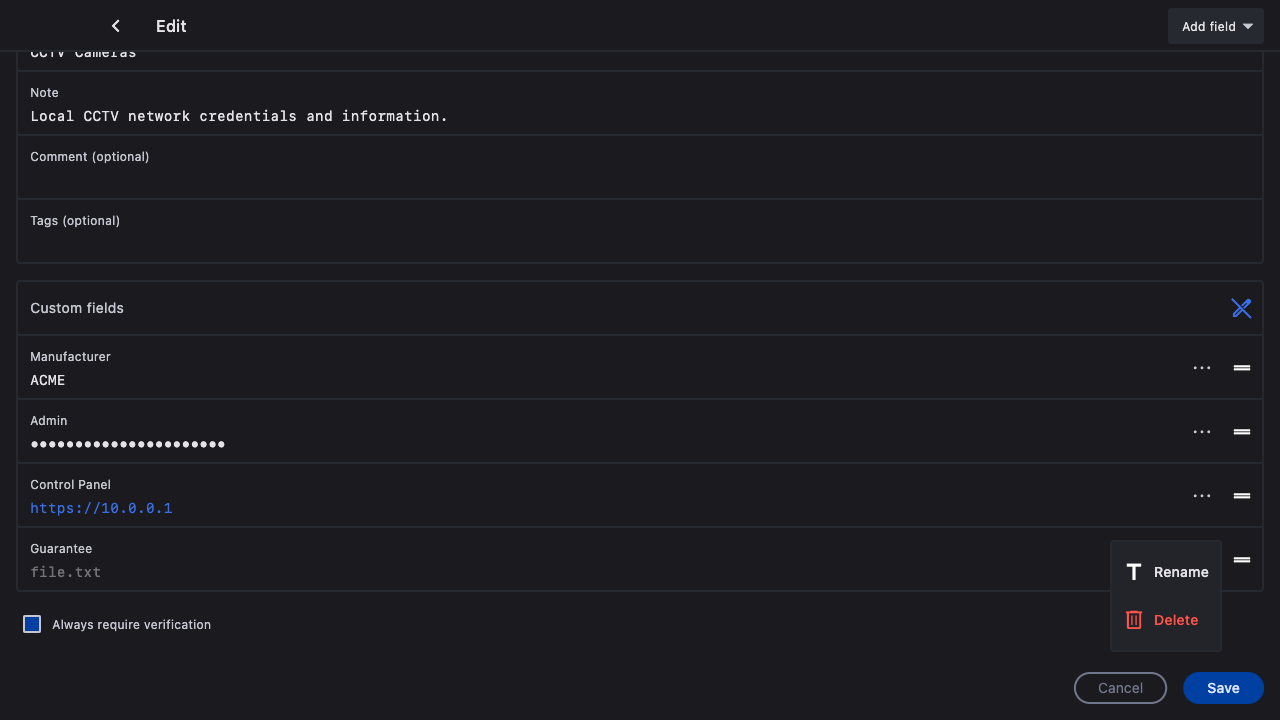Open the Admin field options menu
Viewport: 1280px width, 720px height.
pos(1202,432)
